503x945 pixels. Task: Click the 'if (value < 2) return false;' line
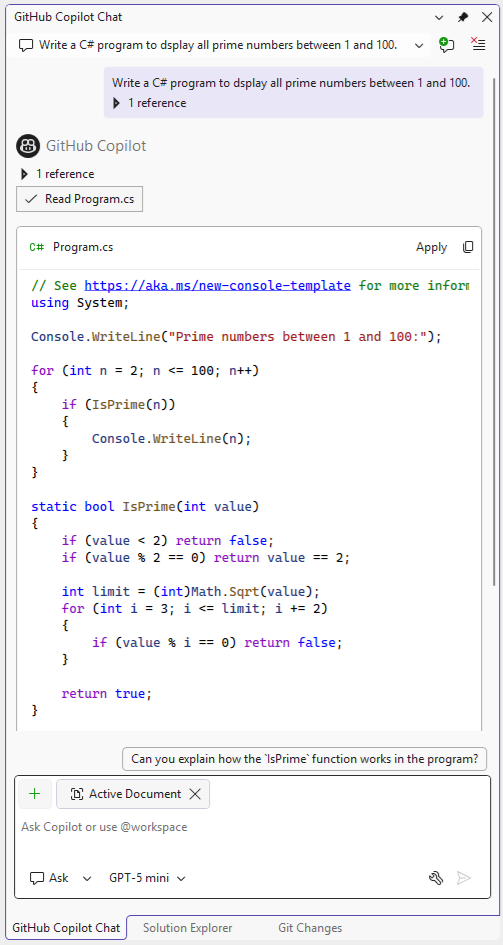tap(167, 541)
